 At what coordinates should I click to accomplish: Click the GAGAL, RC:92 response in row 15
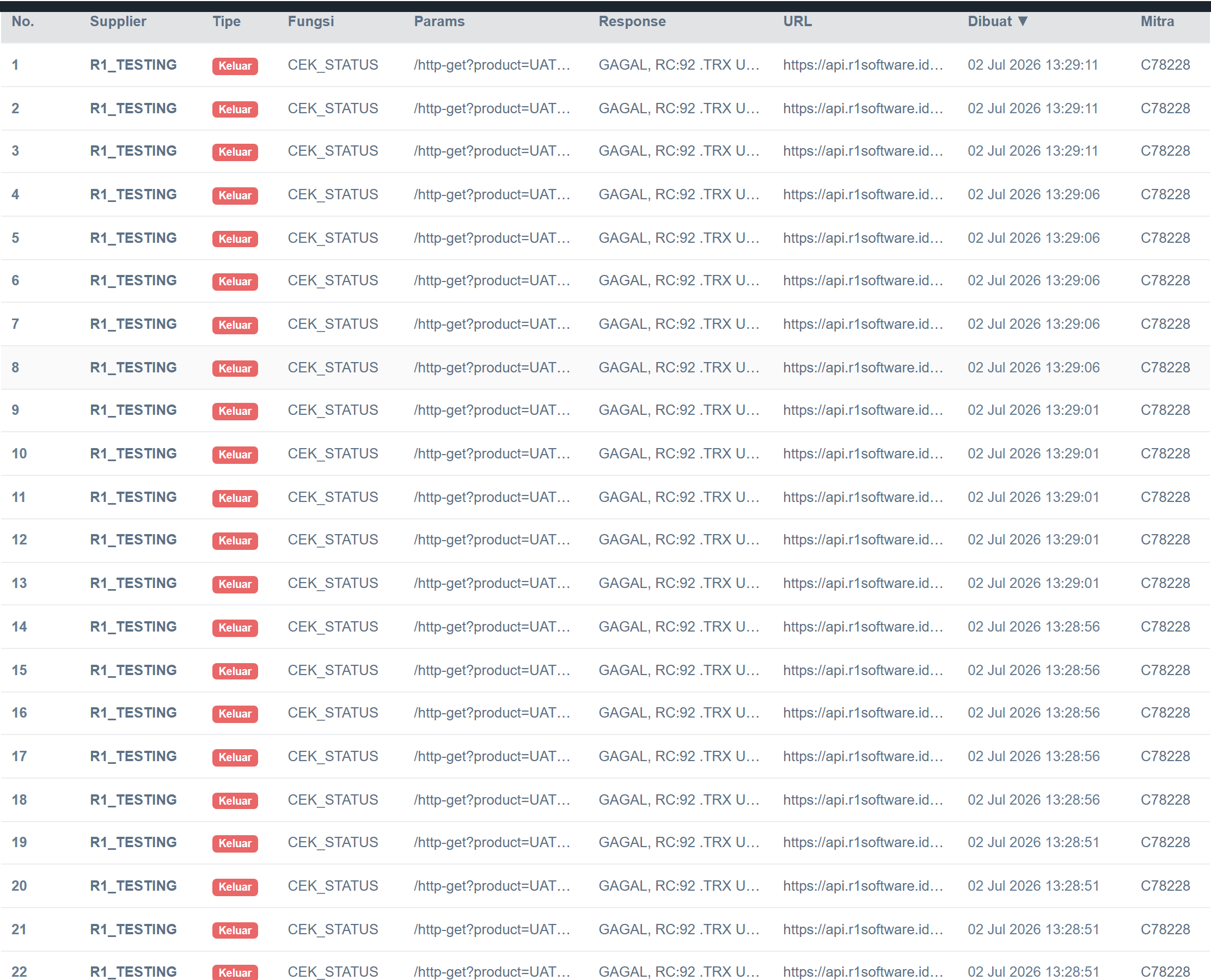679,671
